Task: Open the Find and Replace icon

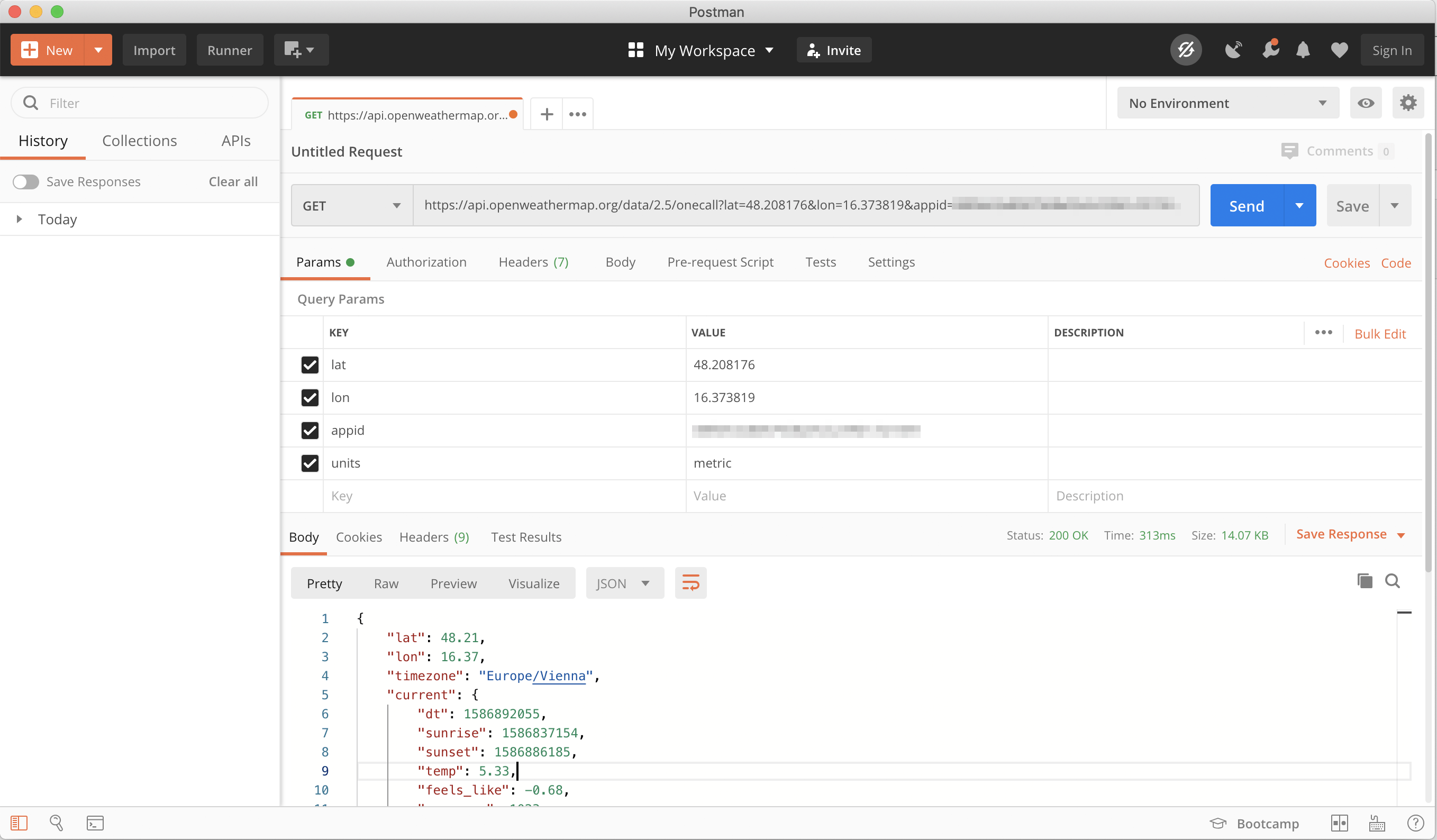Action: click(57, 823)
